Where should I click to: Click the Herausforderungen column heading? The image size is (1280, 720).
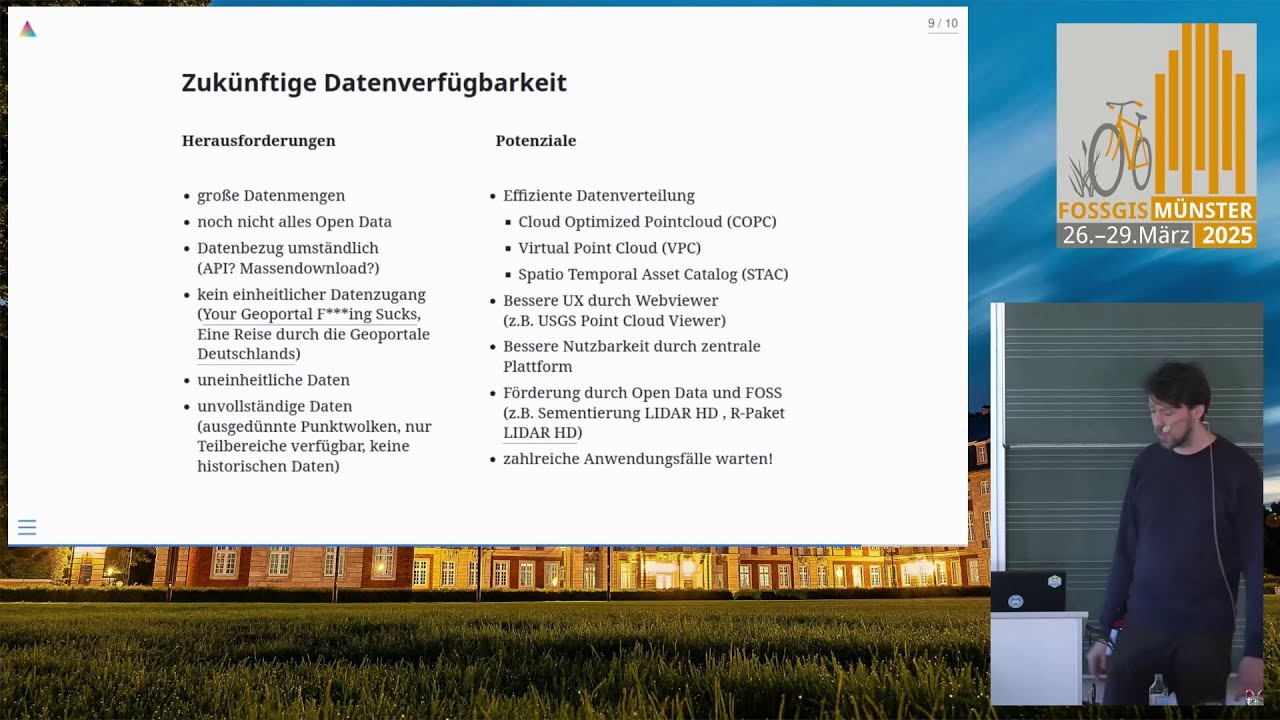point(258,141)
